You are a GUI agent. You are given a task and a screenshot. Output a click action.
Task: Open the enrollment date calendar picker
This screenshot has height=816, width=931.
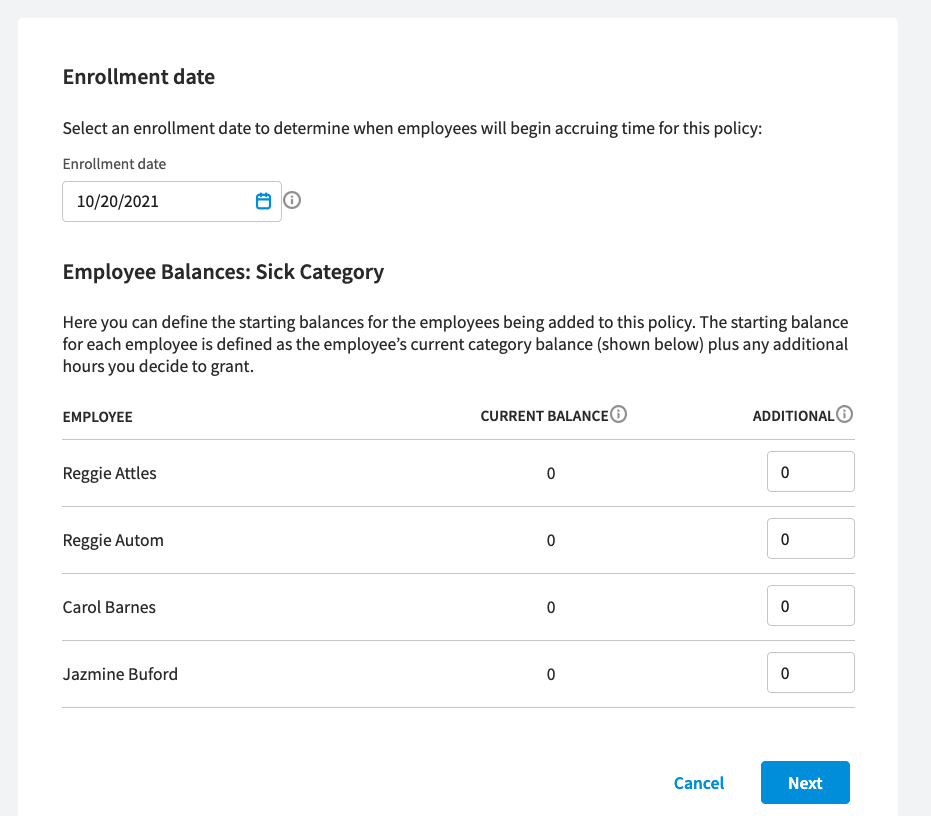[263, 201]
